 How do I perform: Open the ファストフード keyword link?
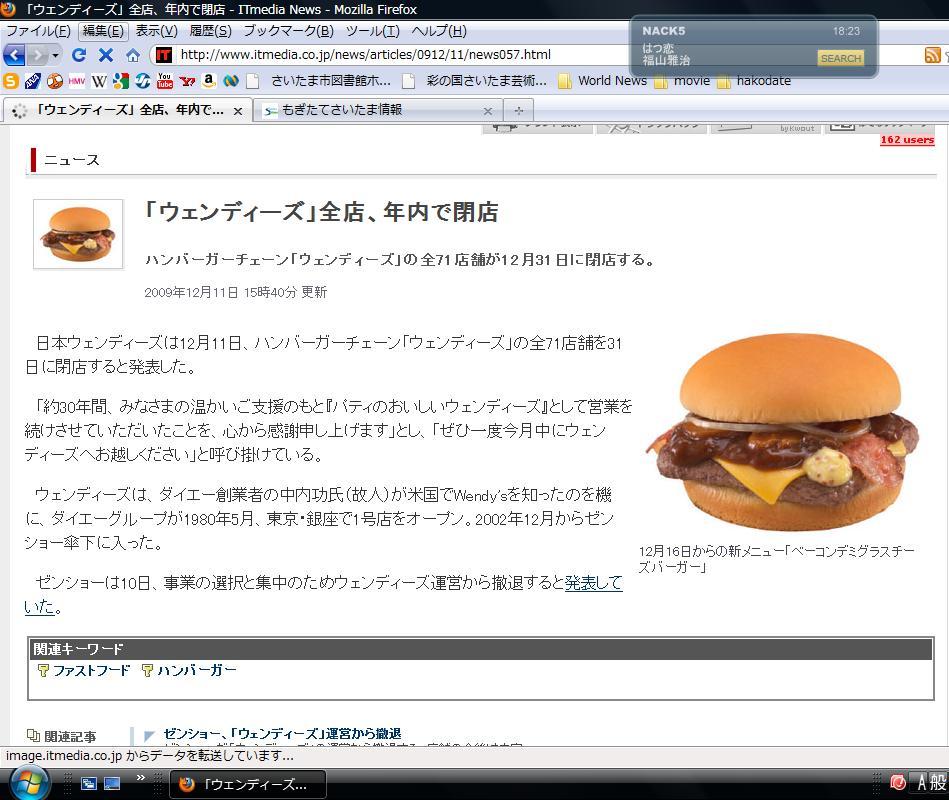(x=91, y=670)
